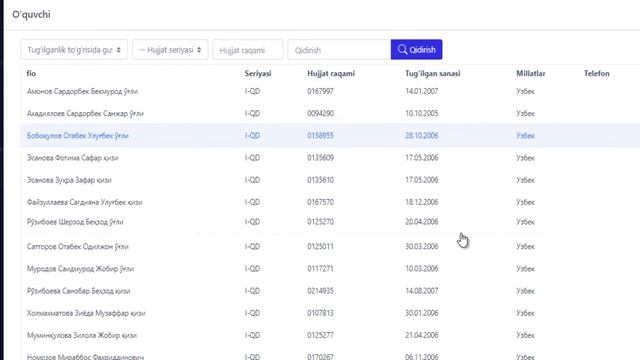Click the fio column header
The width and height of the screenshot is (640, 360).
(x=31, y=73)
